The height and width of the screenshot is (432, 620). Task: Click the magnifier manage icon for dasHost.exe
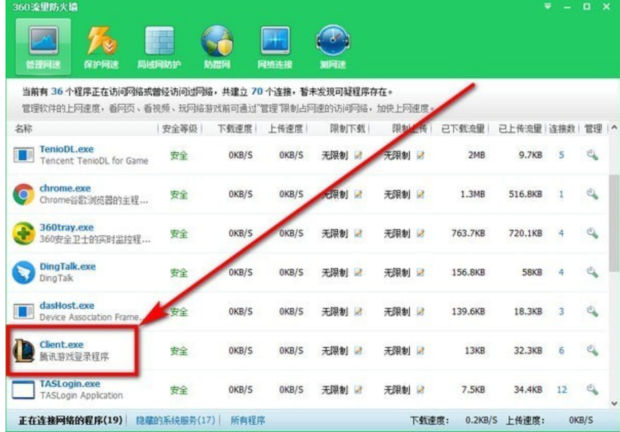point(592,311)
